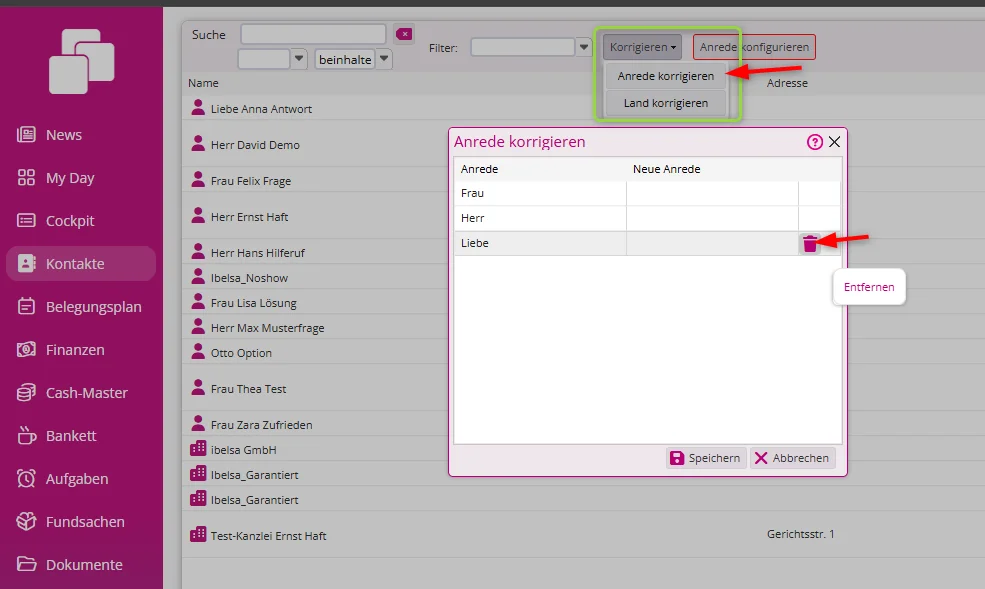The image size is (985, 589).
Task: Clear the search with the pink X icon
Action: coord(404,34)
